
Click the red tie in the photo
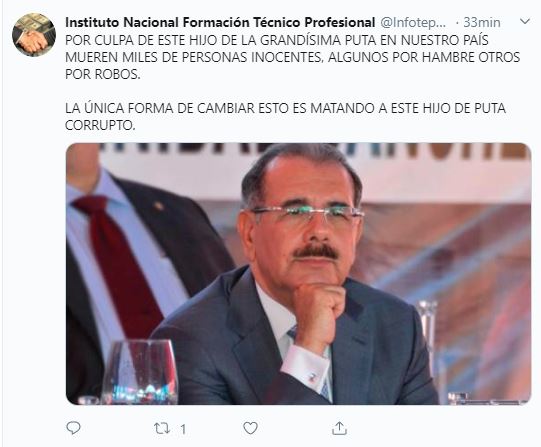coord(118,262)
